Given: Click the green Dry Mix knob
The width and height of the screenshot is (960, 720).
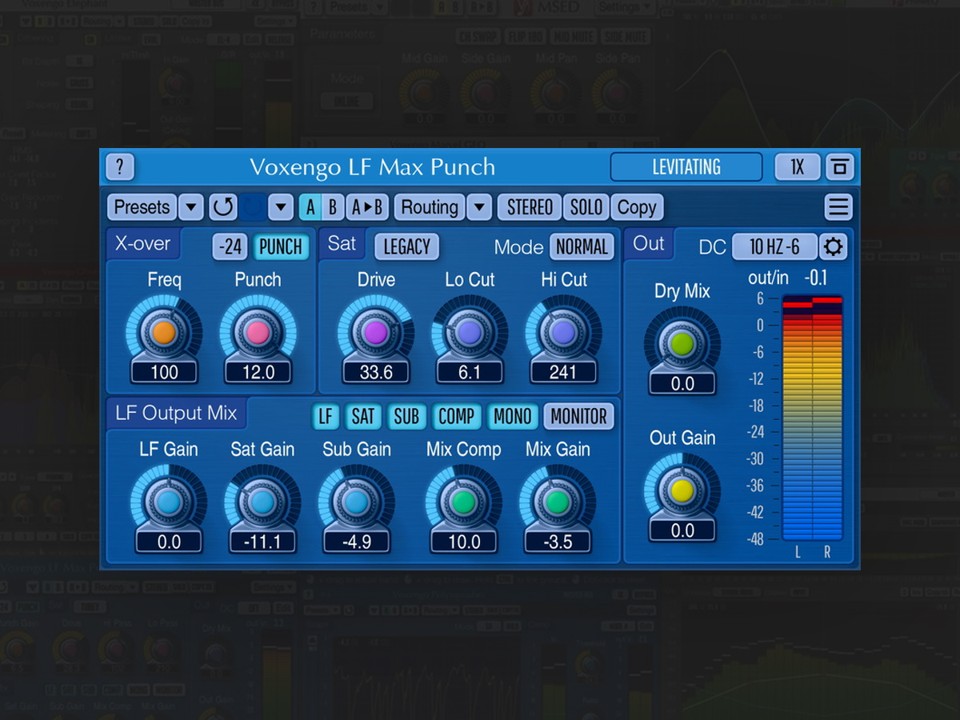Looking at the screenshot, I should pos(682,344).
